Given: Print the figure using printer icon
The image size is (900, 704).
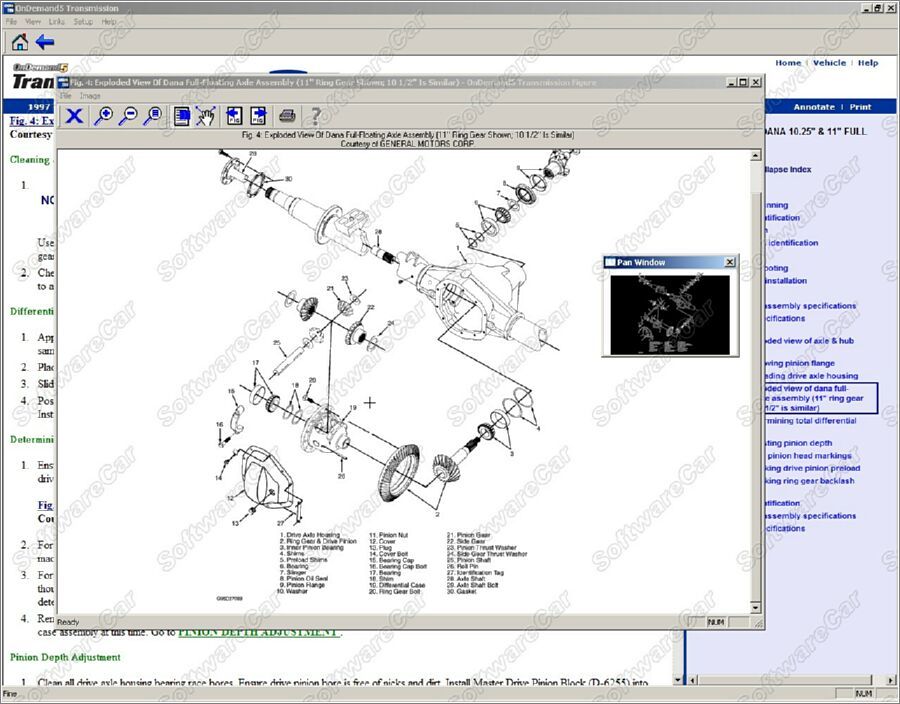Looking at the screenshot, I should point(287,116).
